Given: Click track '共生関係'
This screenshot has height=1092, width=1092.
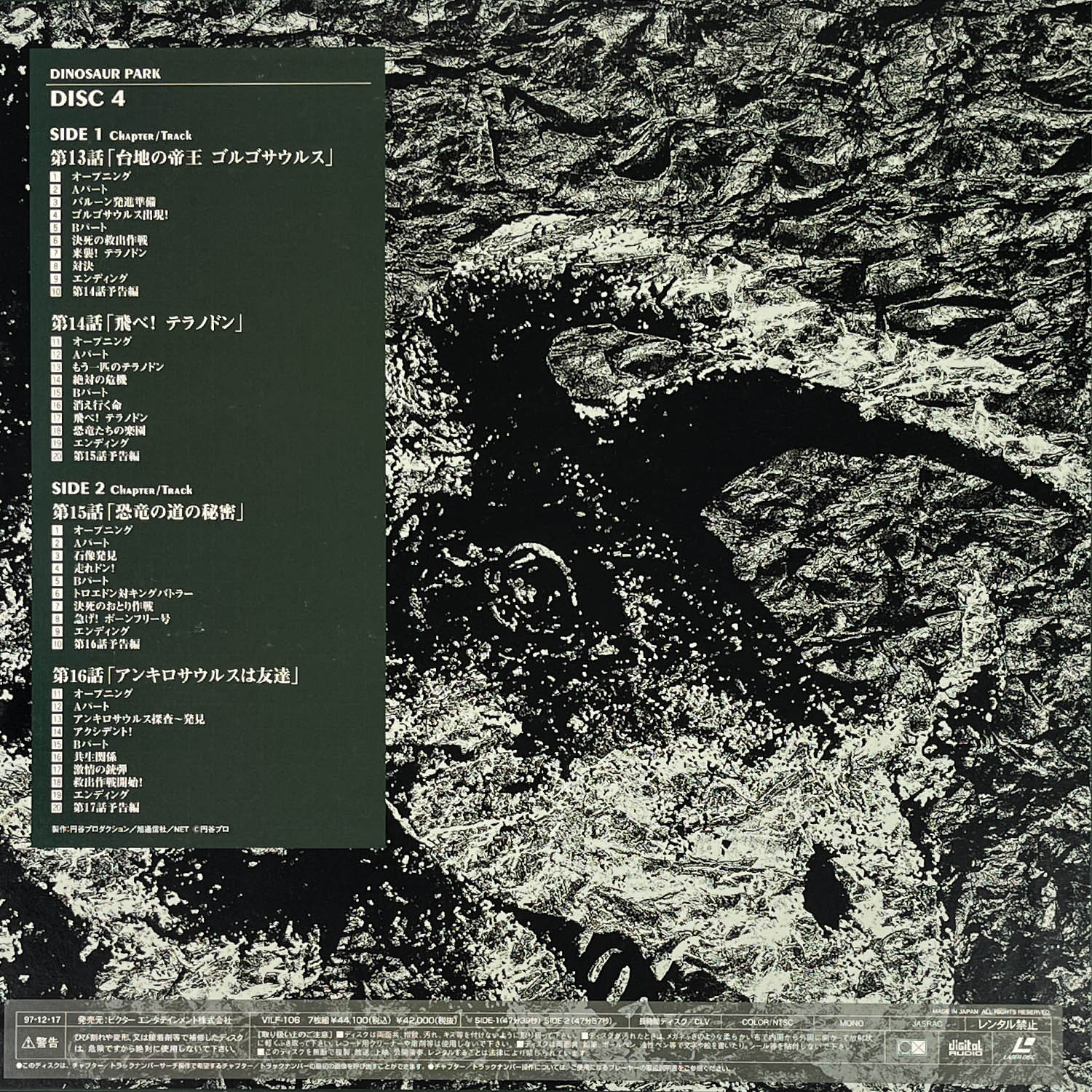Looking at the screenshot, I should [95, 757].
